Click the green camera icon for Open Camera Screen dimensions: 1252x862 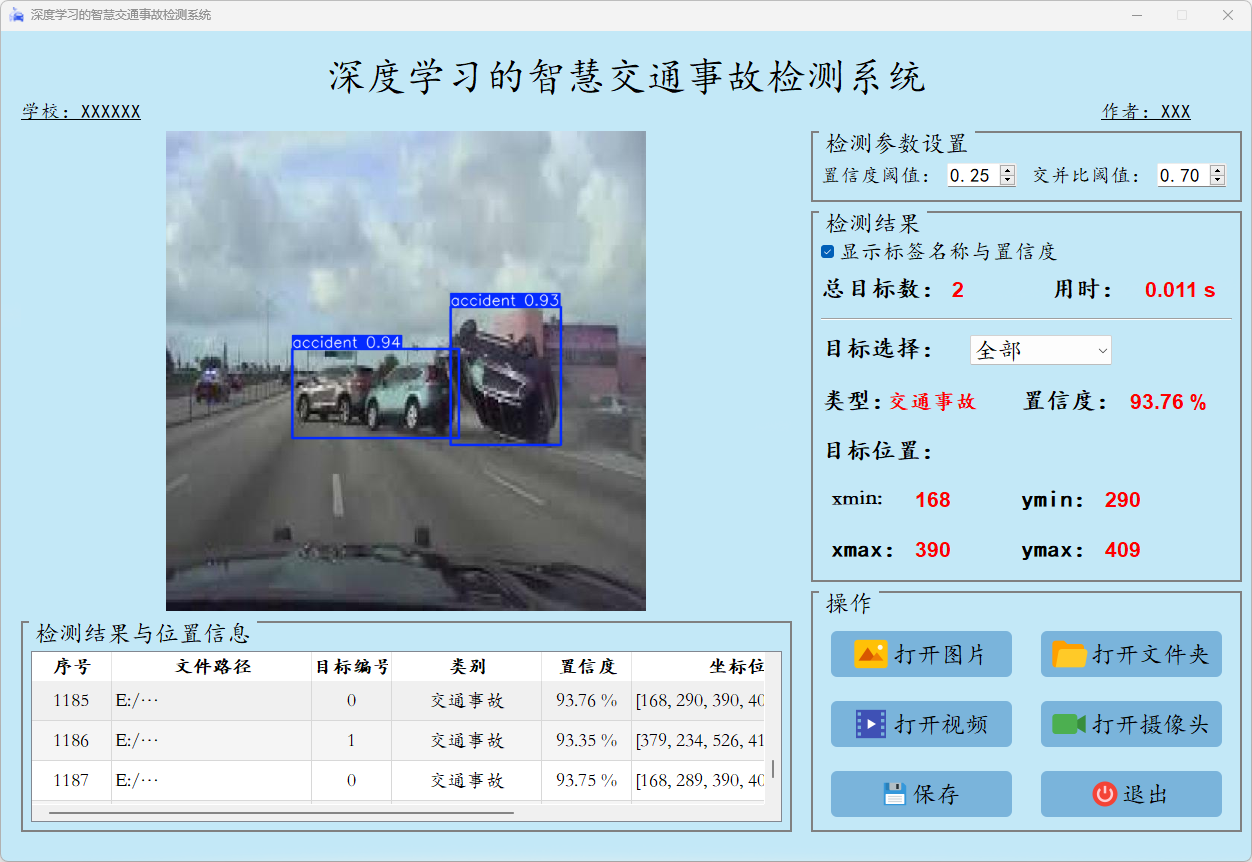[x=1069, y=724]
